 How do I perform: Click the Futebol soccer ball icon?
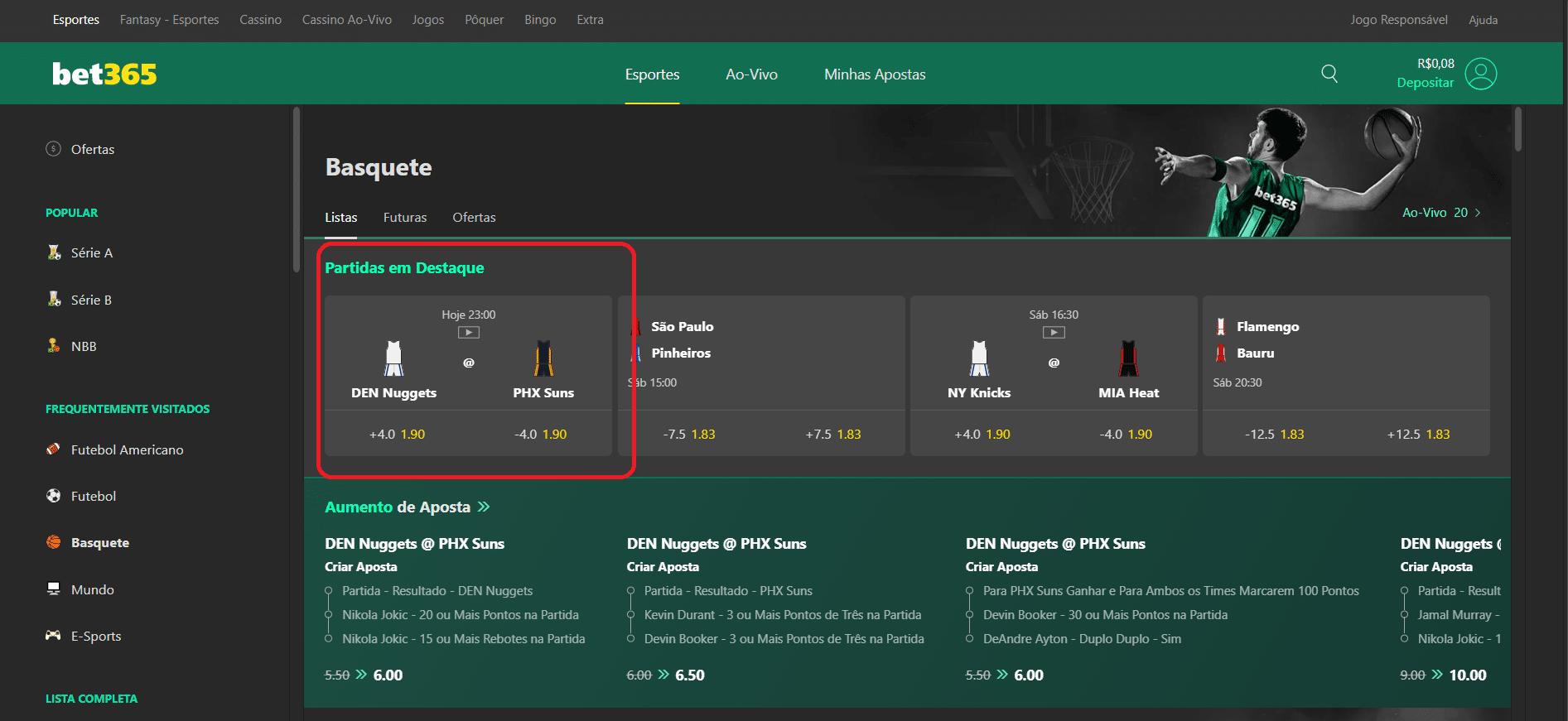(54, 496)
